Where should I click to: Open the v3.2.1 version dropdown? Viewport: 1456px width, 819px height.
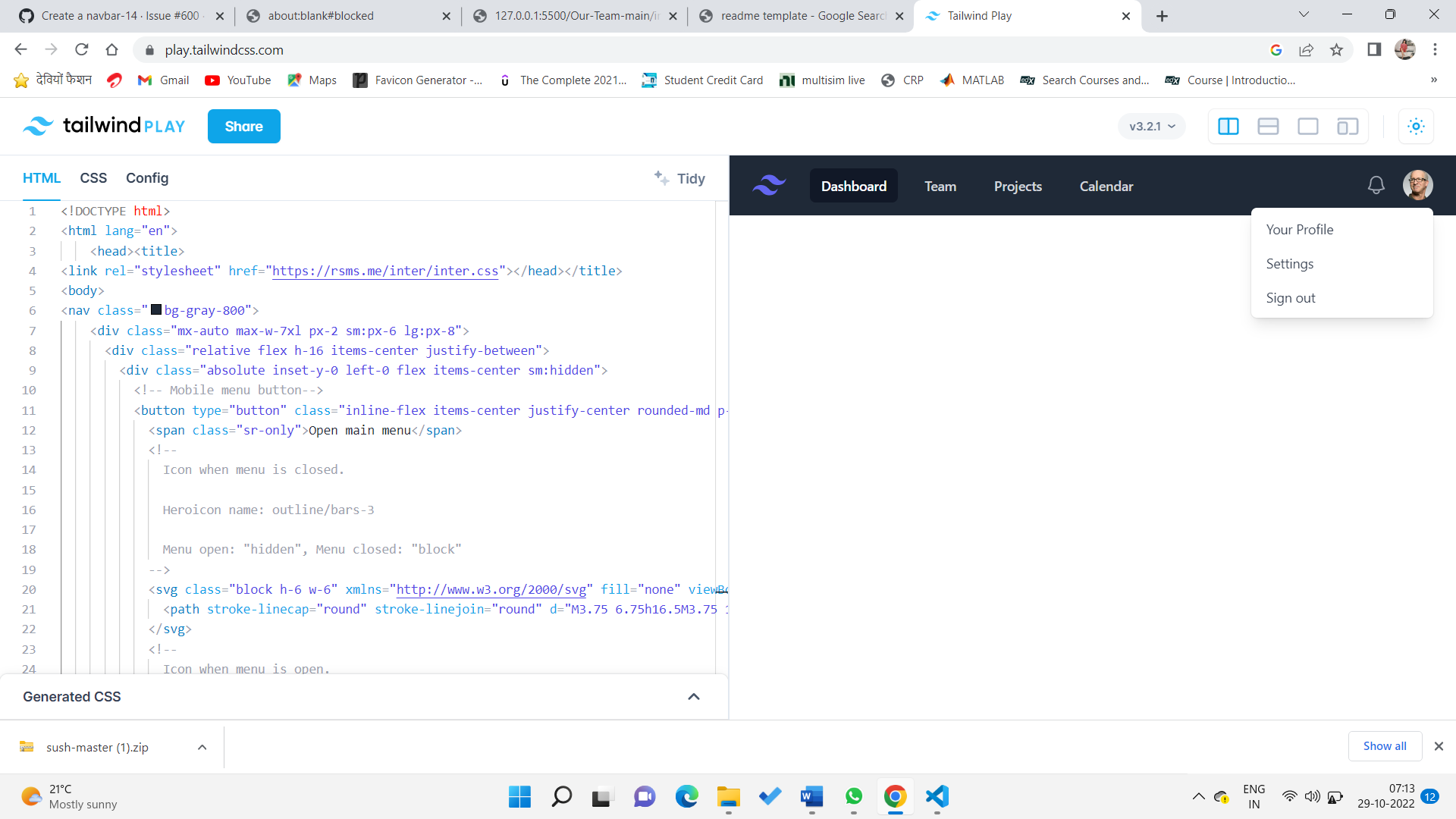tap(1150, 126)
